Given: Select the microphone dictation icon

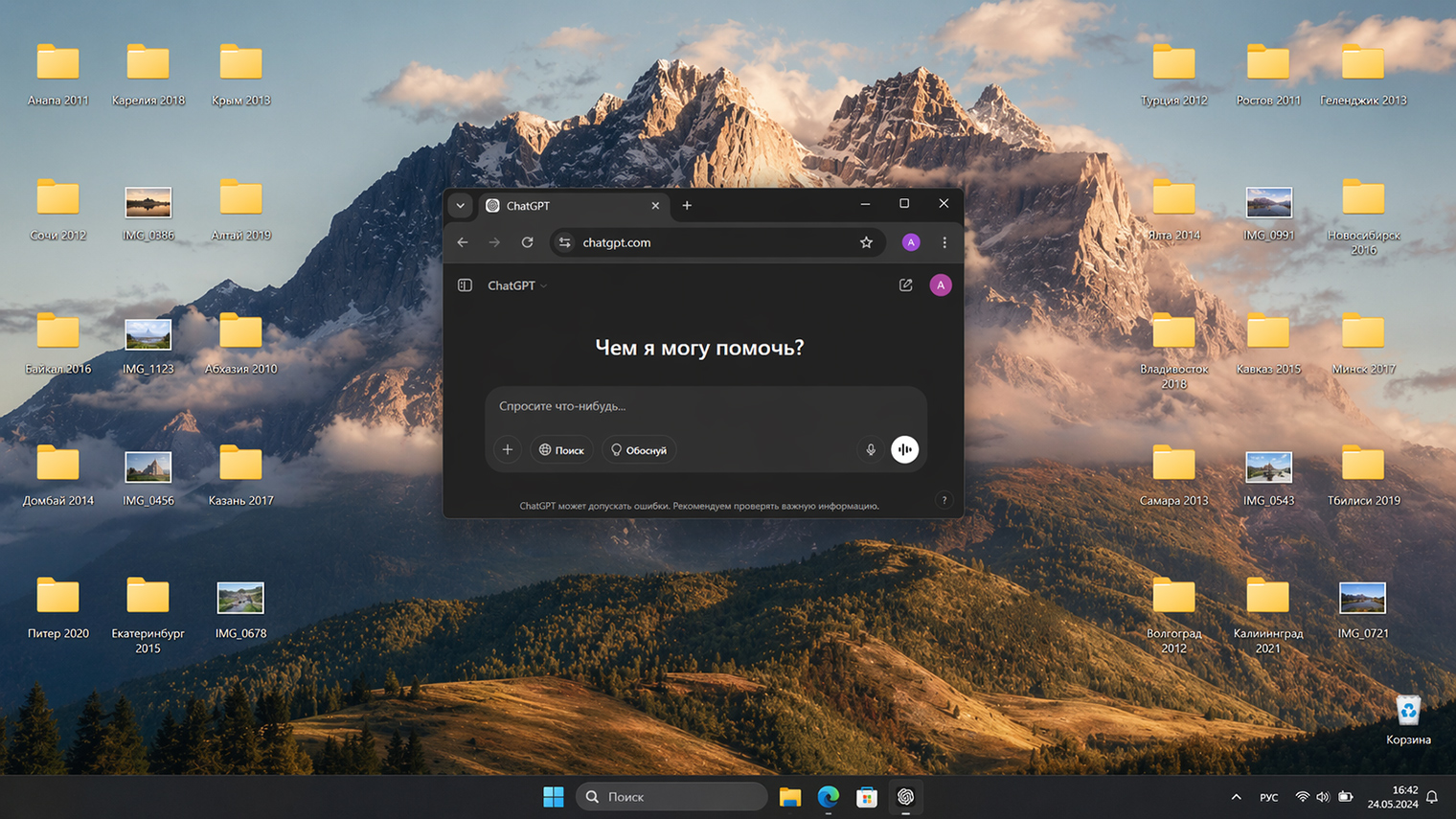Looking at the screenshot, I should pyautogui.click(x=870, y=449).
